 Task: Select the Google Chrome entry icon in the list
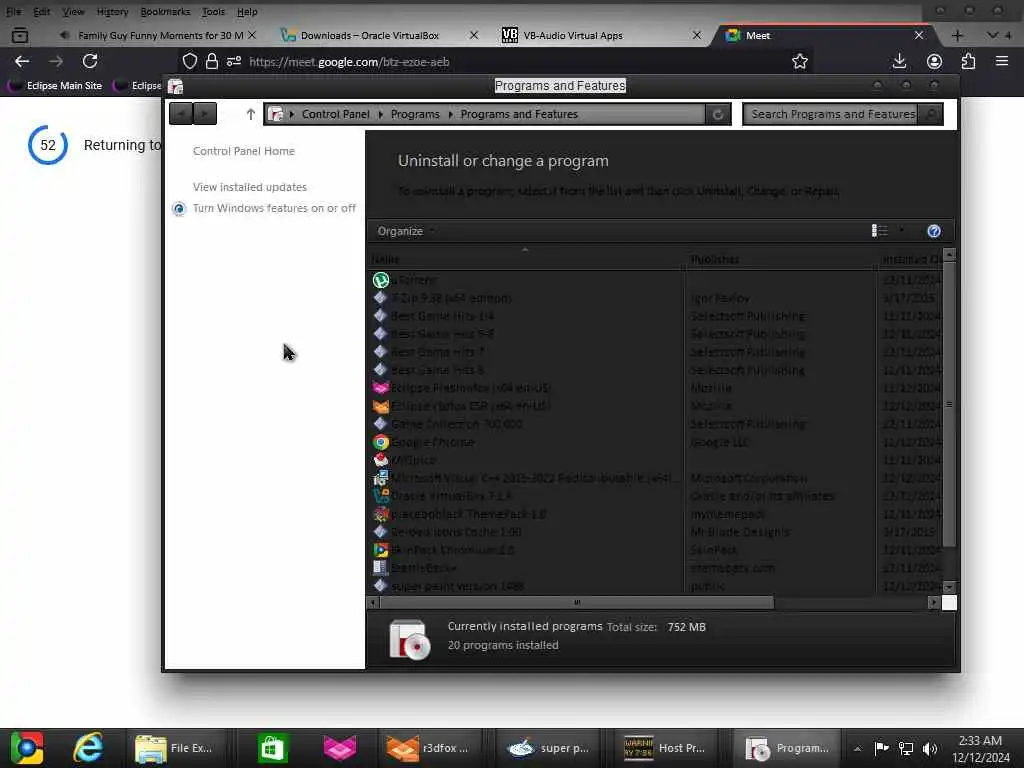(381, 442)
